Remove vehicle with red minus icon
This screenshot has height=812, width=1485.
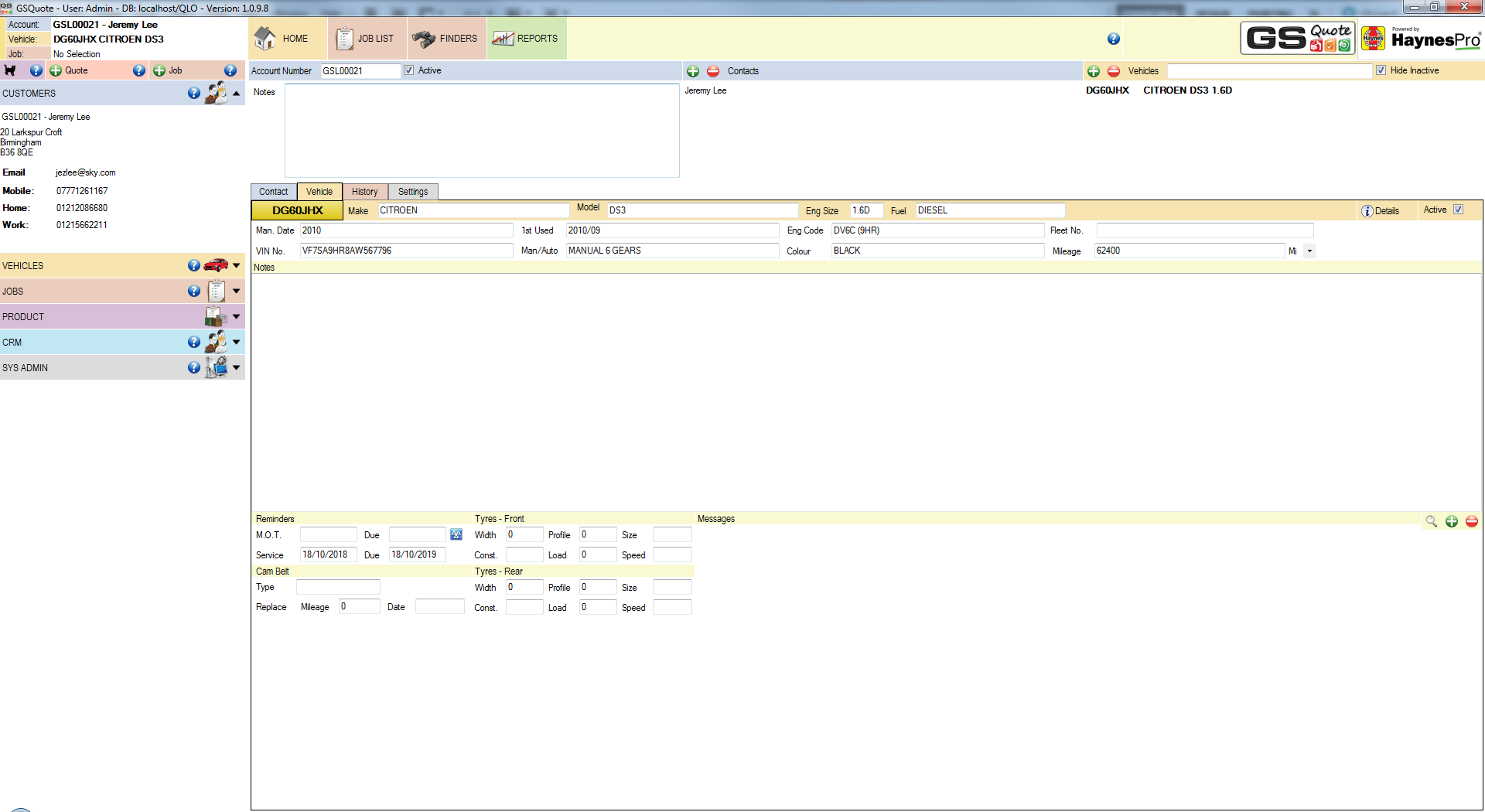[1114, 71]
